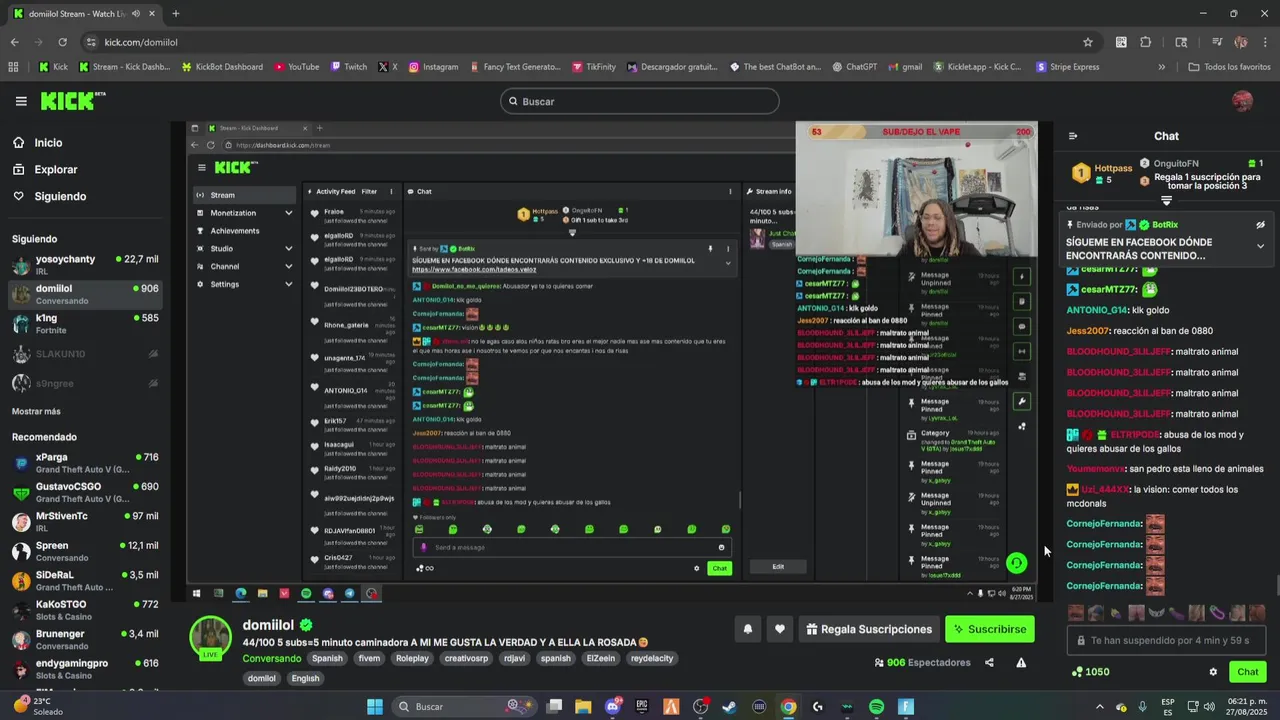Image resolution: width=1280 pixels, height=720 pixels.
Task: Show more bookmarks with the overflow chevron
Action: pos(1161,67)
